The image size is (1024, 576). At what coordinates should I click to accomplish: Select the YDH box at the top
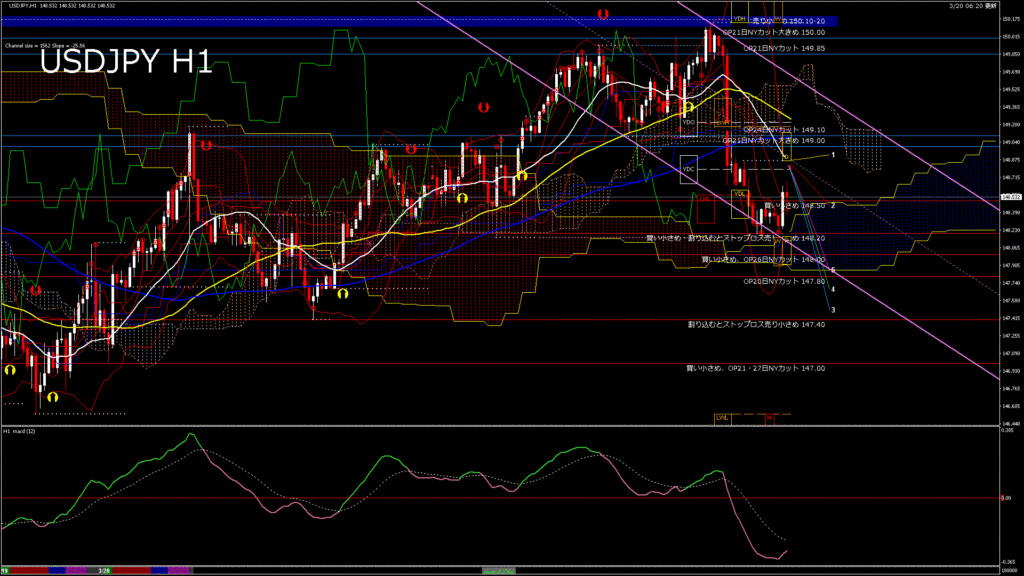click(x=739, y=18)
